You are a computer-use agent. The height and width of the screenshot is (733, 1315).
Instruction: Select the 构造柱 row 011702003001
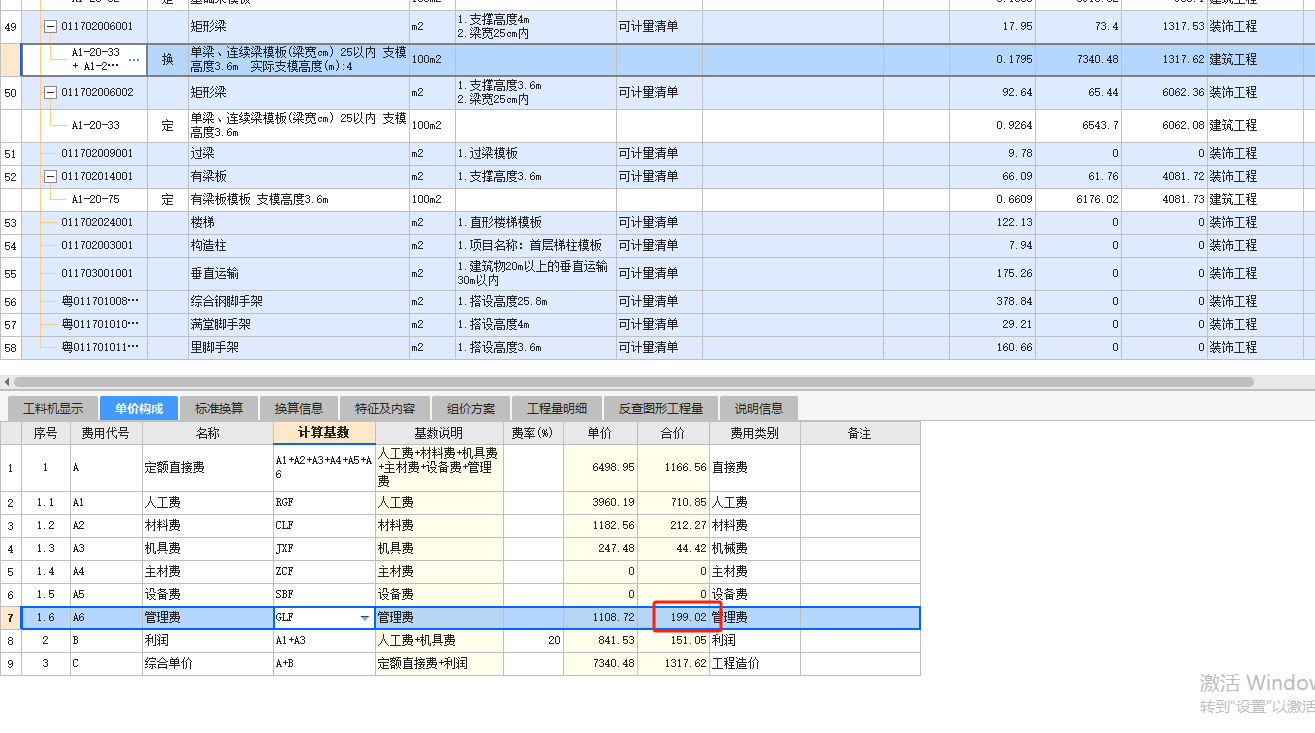coord(657,246)
